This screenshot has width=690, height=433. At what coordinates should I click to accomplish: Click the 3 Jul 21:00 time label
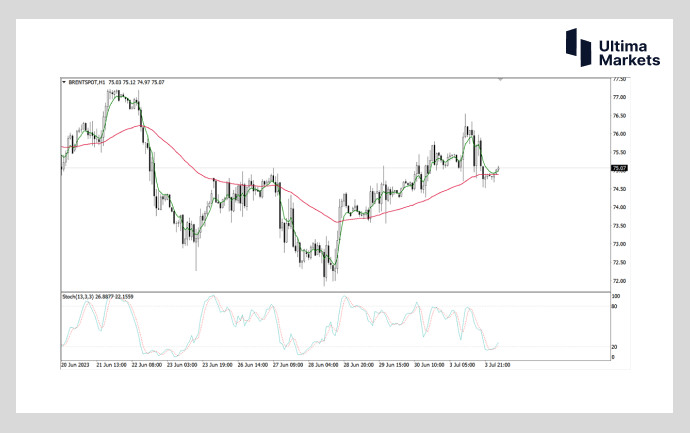tap(497, 365)
